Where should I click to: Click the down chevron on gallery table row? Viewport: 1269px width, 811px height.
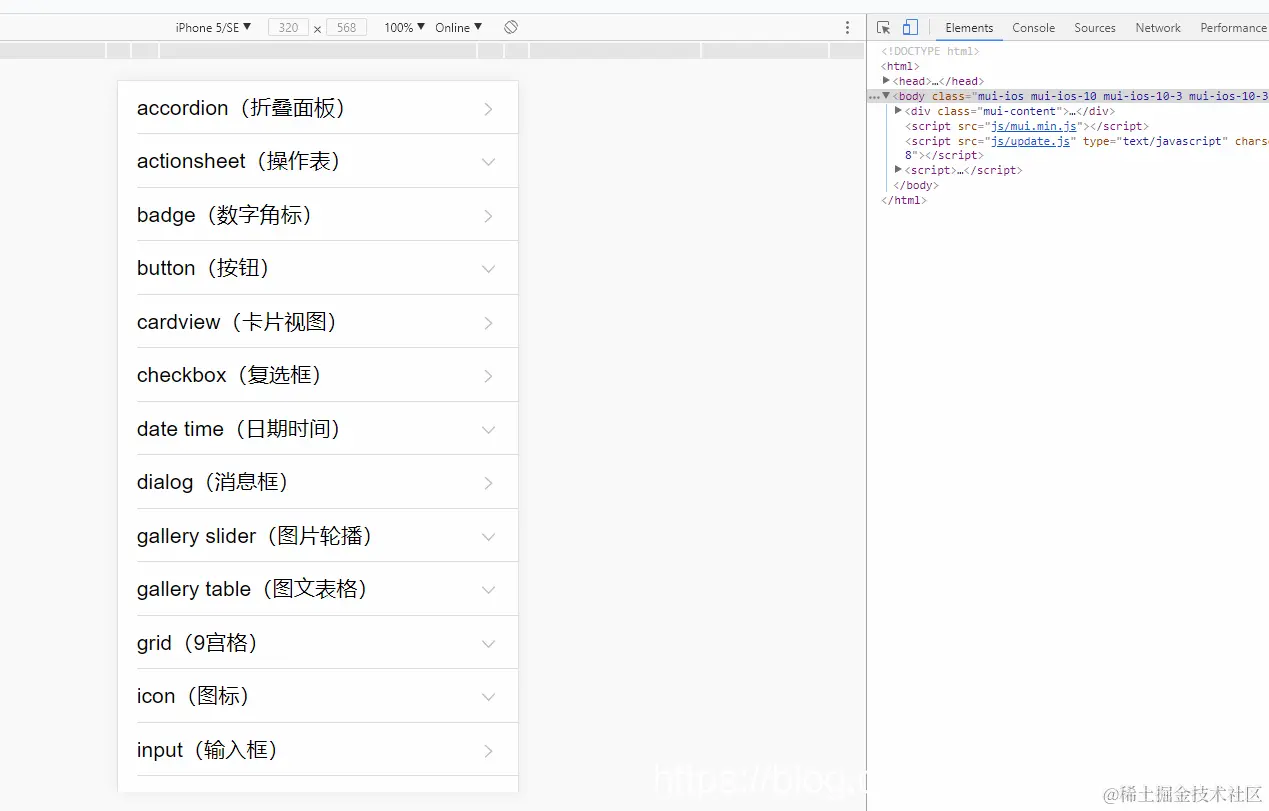488,590
